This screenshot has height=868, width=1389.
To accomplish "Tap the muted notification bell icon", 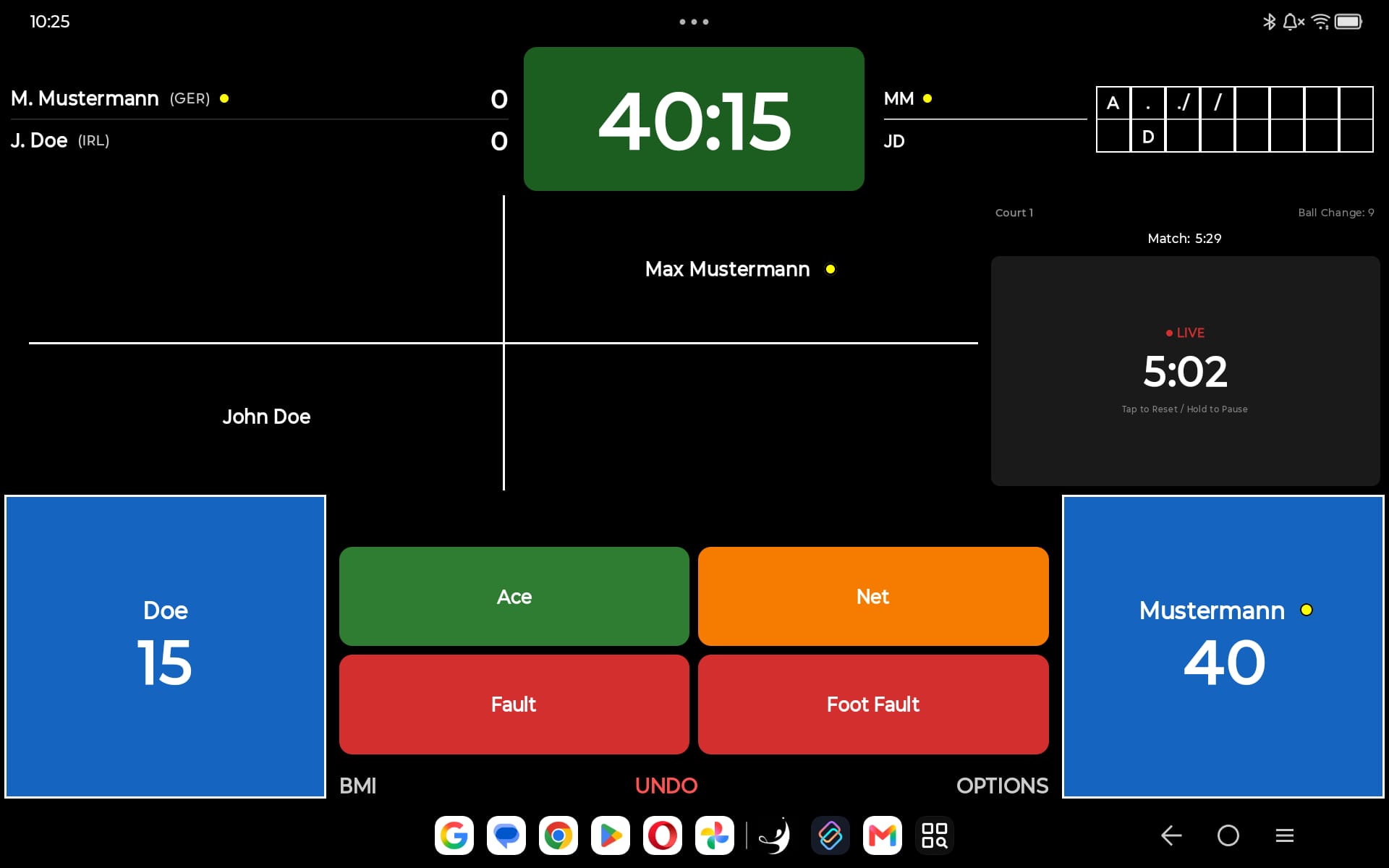I will coord(1293,22).
